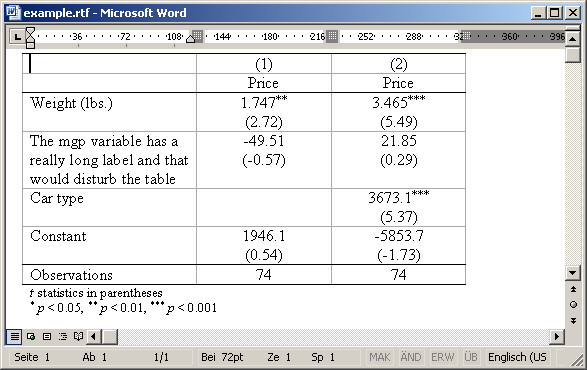
Task: Click the horizontal scrollbar thumb
Action: 110,337
